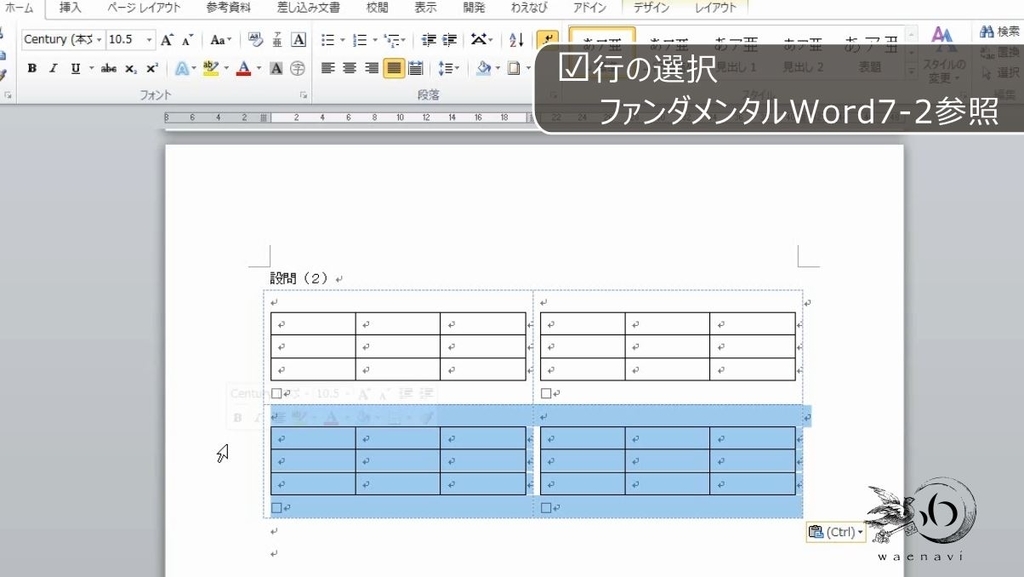Image resolution: width=1024 pixels, height=577 pixels.
Task: Open the Century font name dropdown
Action: coord(99,40)
